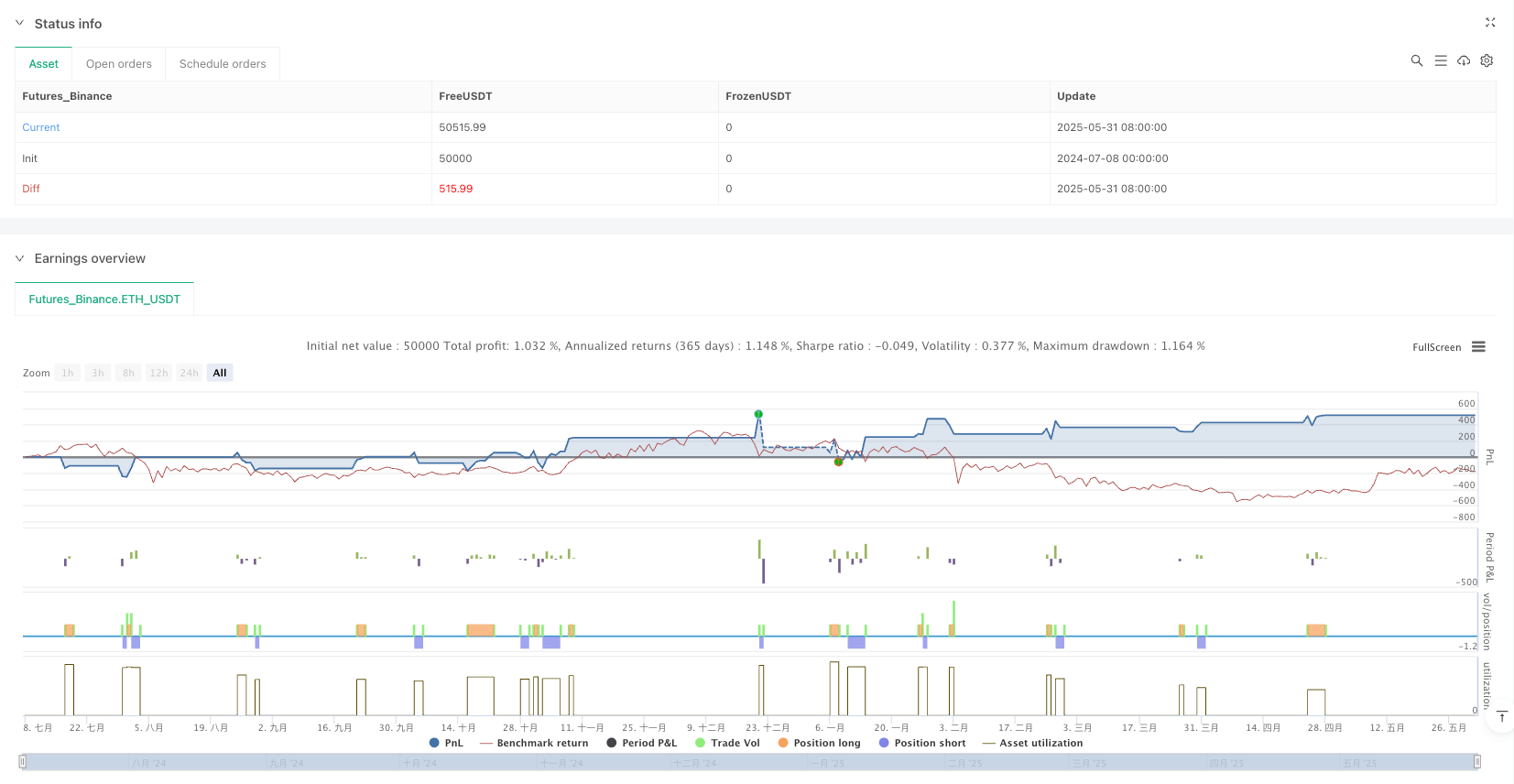Image resolution: width=1514 pixels, height=784 pixels.
Task: Switch to the Schedule orders tab
Action: tap(223, 64)
